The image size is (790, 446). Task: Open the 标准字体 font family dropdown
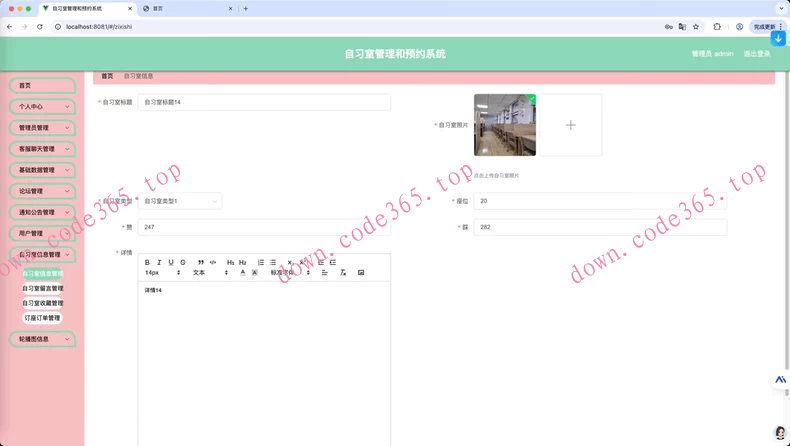pyautogui.click(x=290, y=273)
